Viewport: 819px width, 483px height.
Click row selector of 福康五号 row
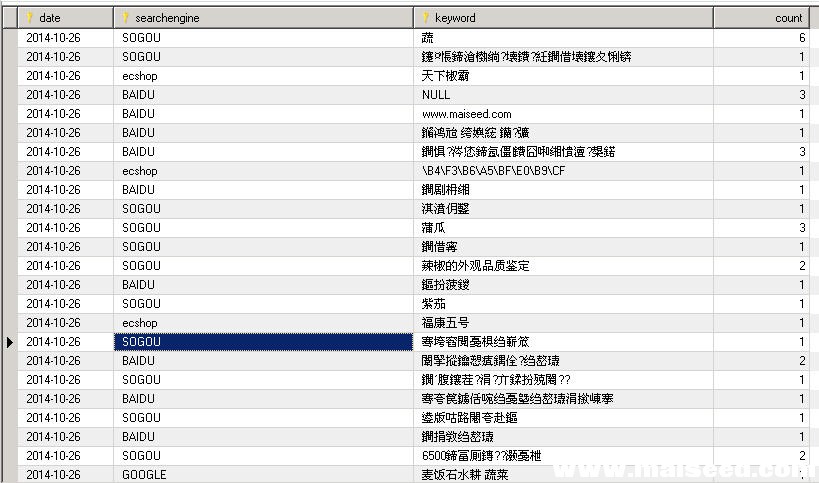pyautogui.click(x=10, y=323)
